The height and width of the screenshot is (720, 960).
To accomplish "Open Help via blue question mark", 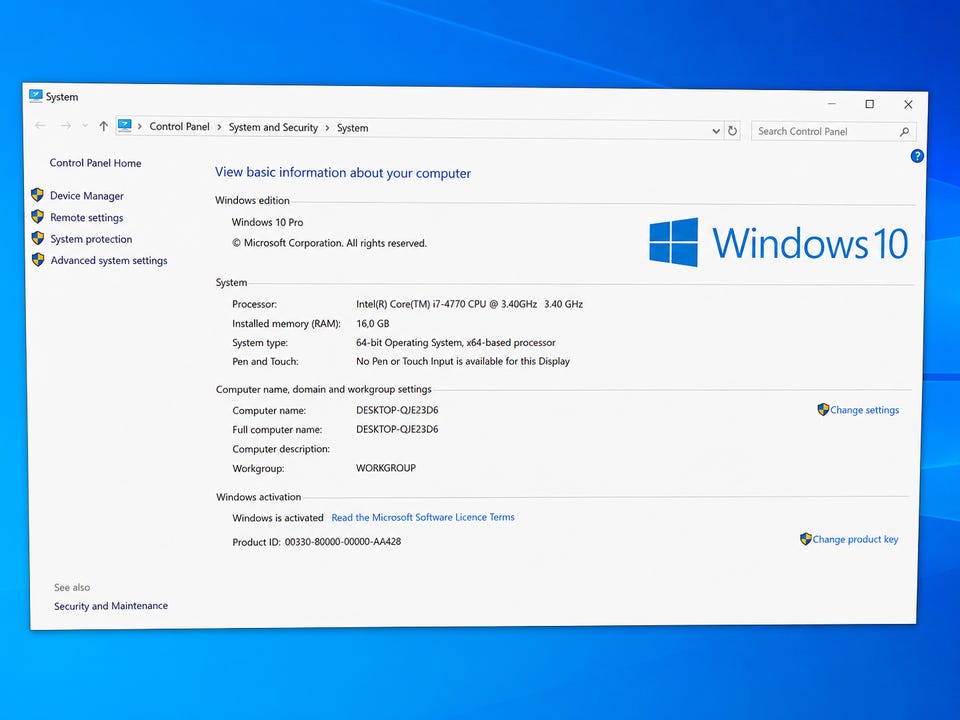I will (917, 156).
